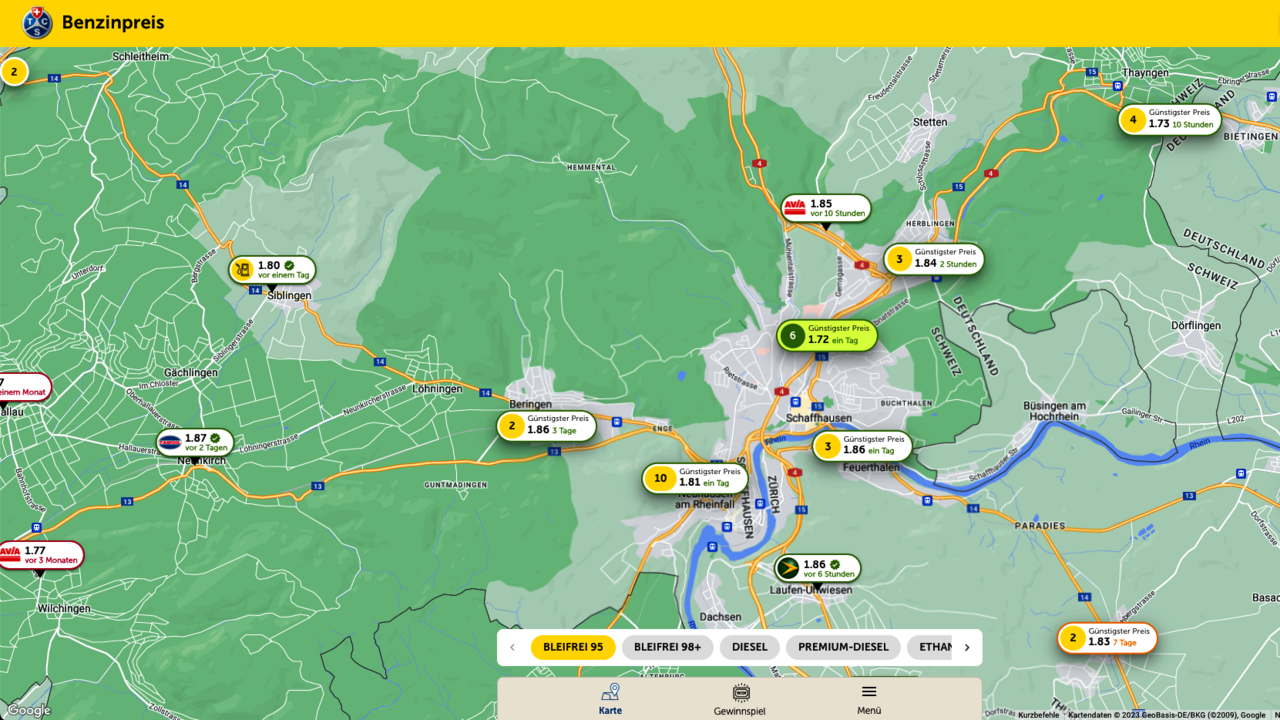
Task: Select the Neunkirch station priced 1.87
Action: coord(194,442)
